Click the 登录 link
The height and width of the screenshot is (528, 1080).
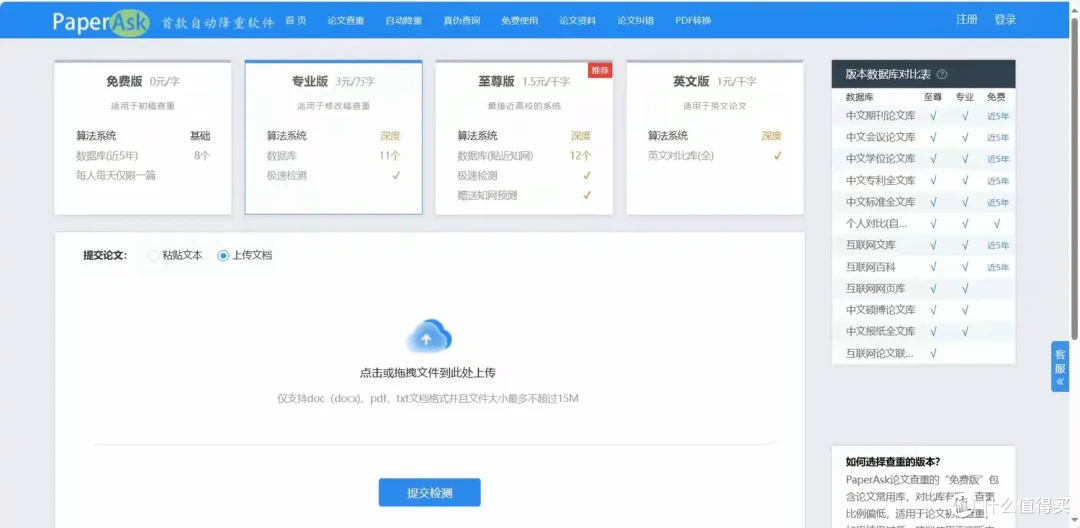[1005, 19]
